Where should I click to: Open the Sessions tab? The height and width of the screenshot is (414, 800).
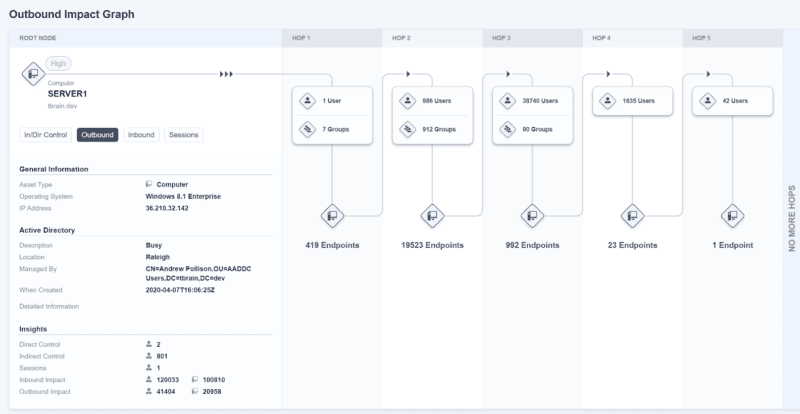pos(184,135)
